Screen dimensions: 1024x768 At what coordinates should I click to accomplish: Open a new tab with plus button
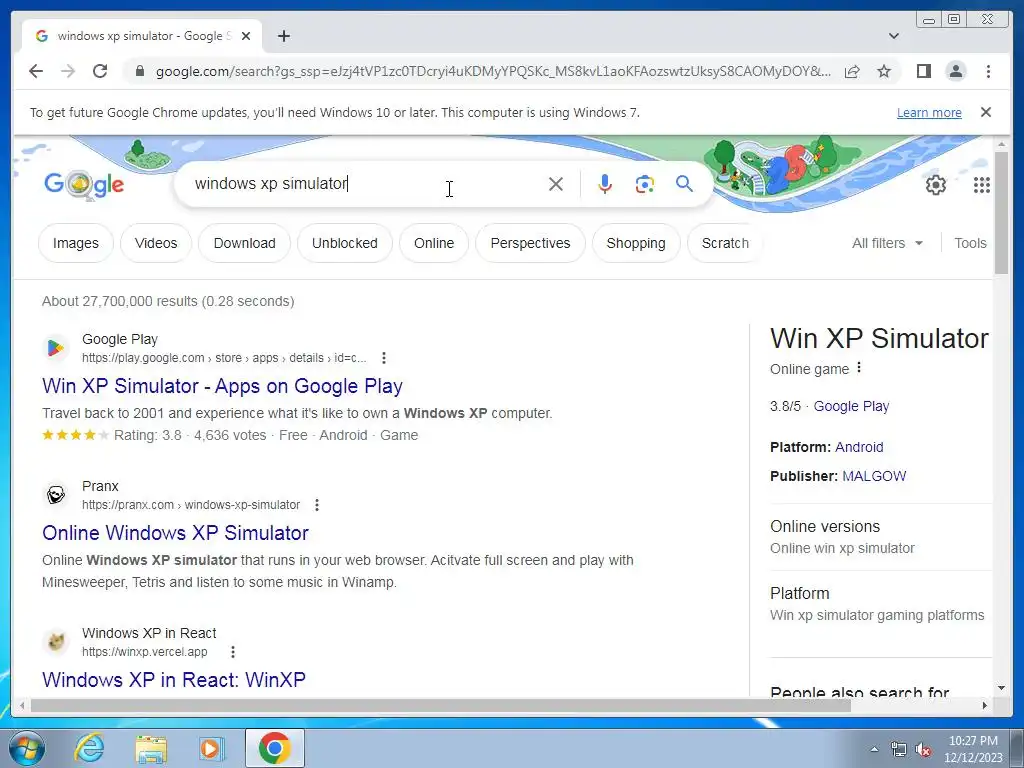pos(283,36)
